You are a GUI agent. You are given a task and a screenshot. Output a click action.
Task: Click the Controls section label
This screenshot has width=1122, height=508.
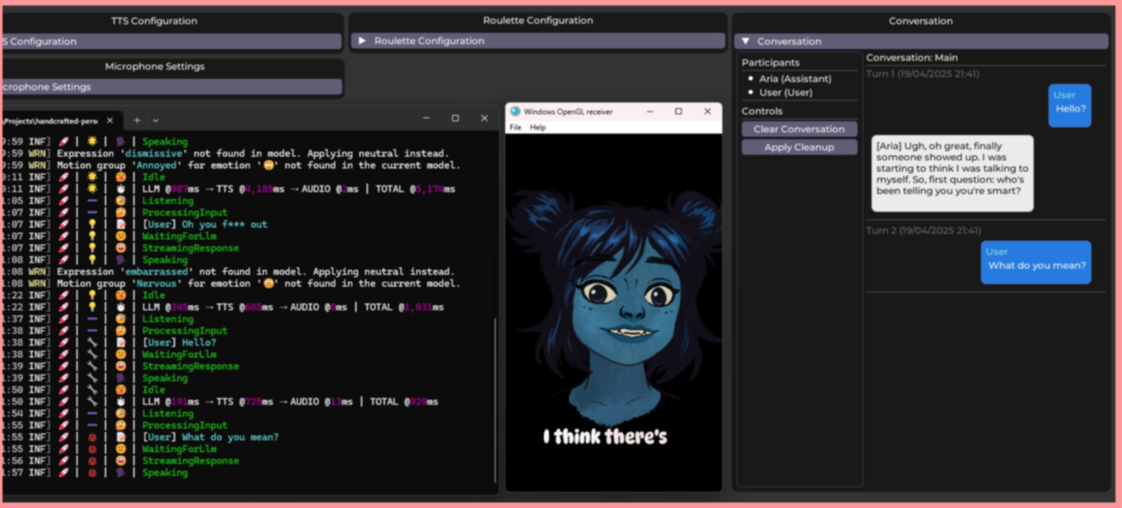[762, 112]
